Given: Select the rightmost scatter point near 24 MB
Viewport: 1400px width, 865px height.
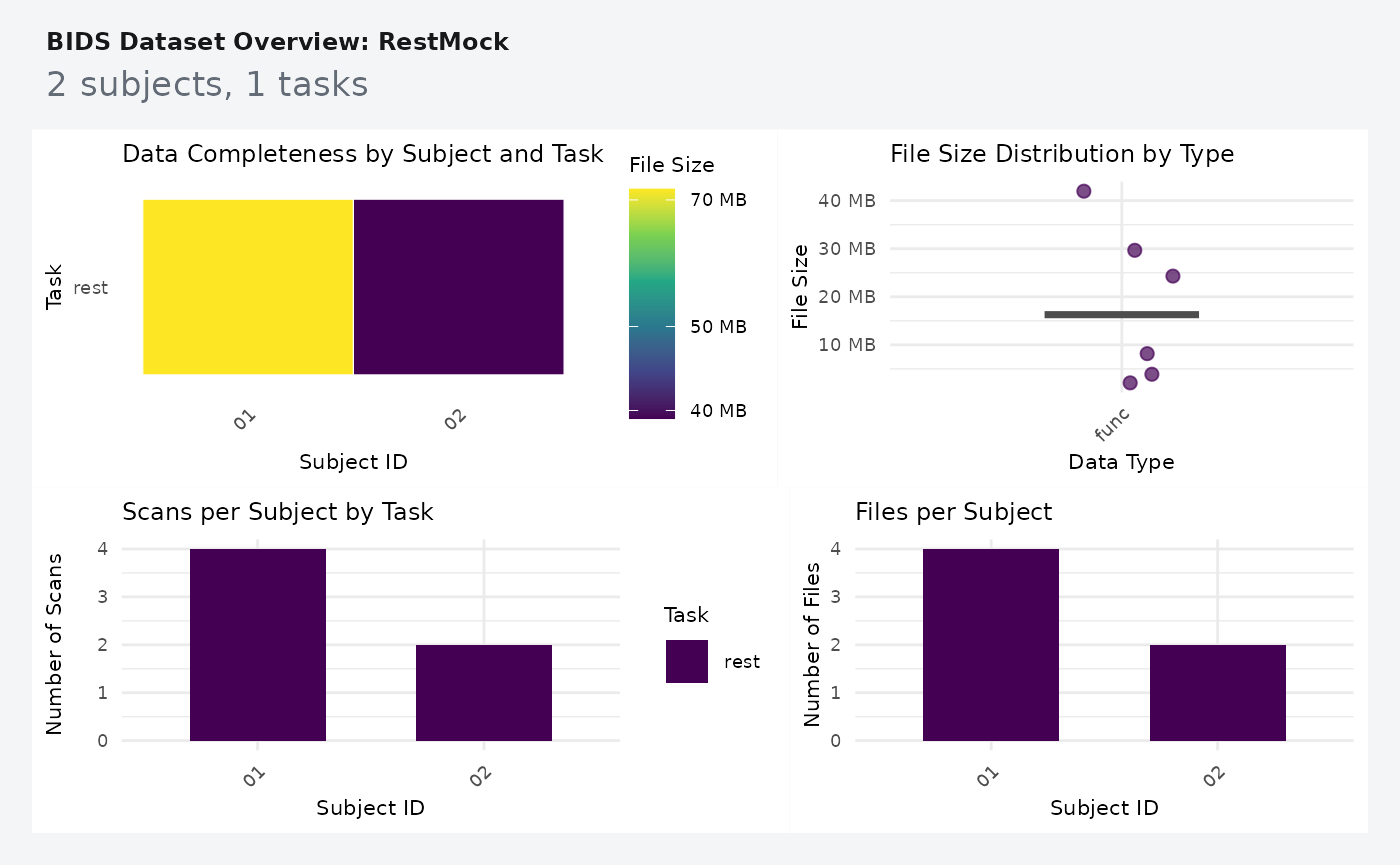Looking at the screenshot, I should point(1173,276).
